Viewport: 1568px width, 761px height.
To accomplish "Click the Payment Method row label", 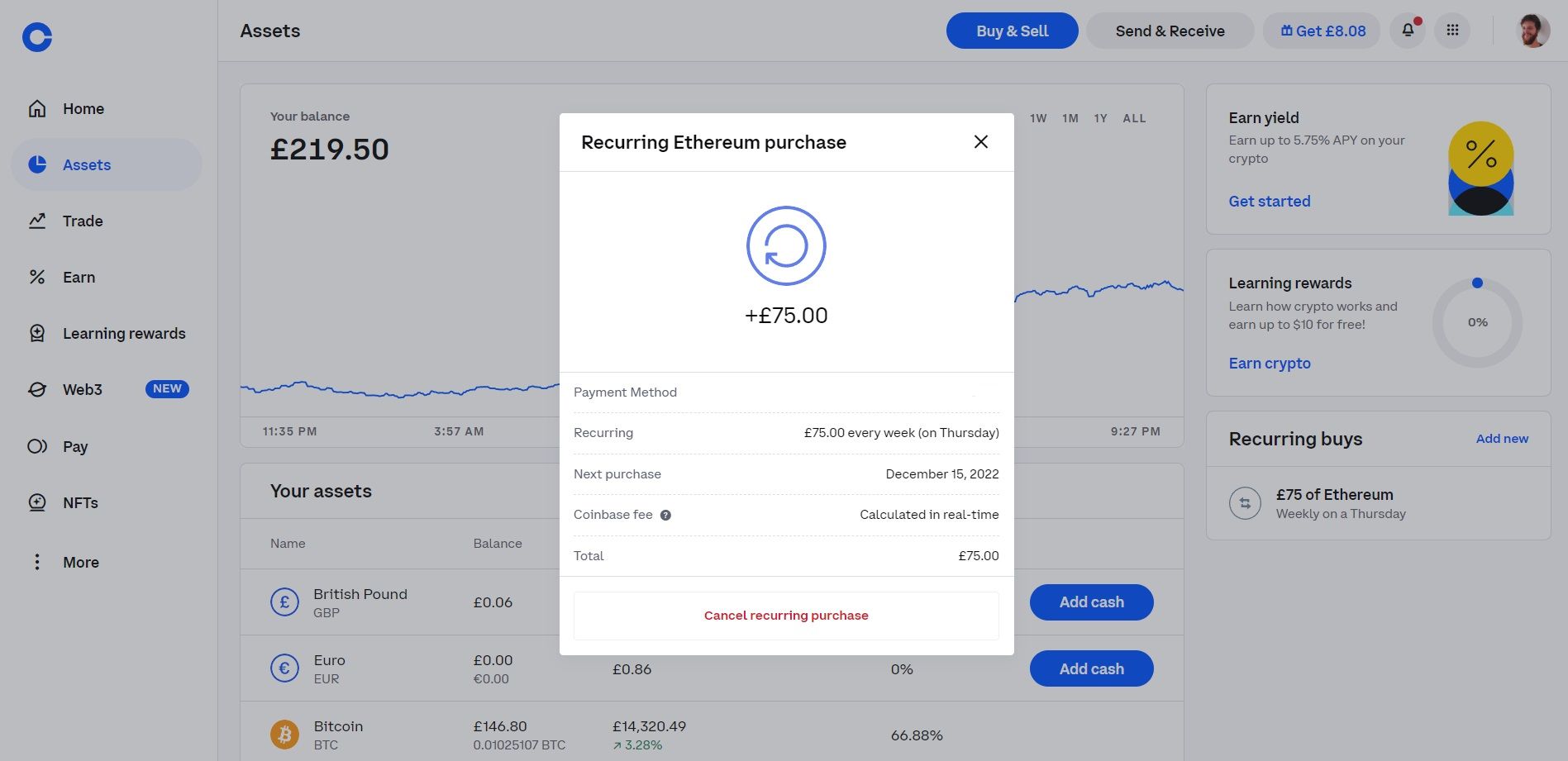I will click(625, 392).
